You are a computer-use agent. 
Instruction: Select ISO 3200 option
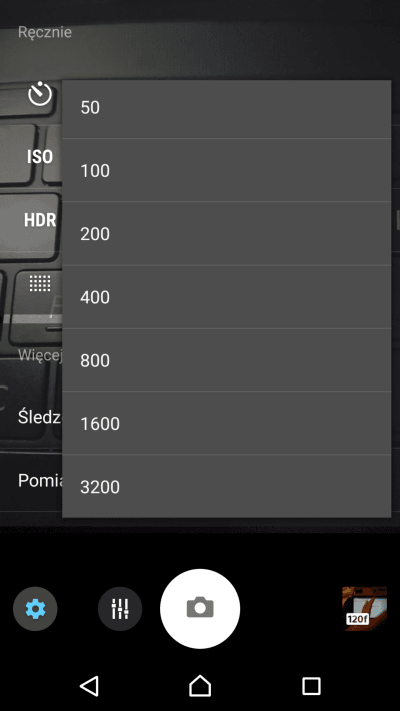226,486
